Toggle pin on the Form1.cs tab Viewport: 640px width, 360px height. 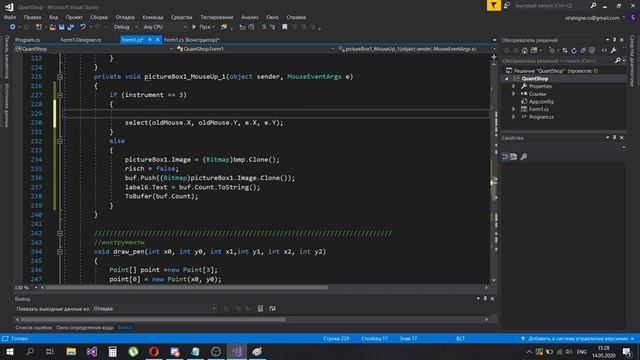pos(150,40)
